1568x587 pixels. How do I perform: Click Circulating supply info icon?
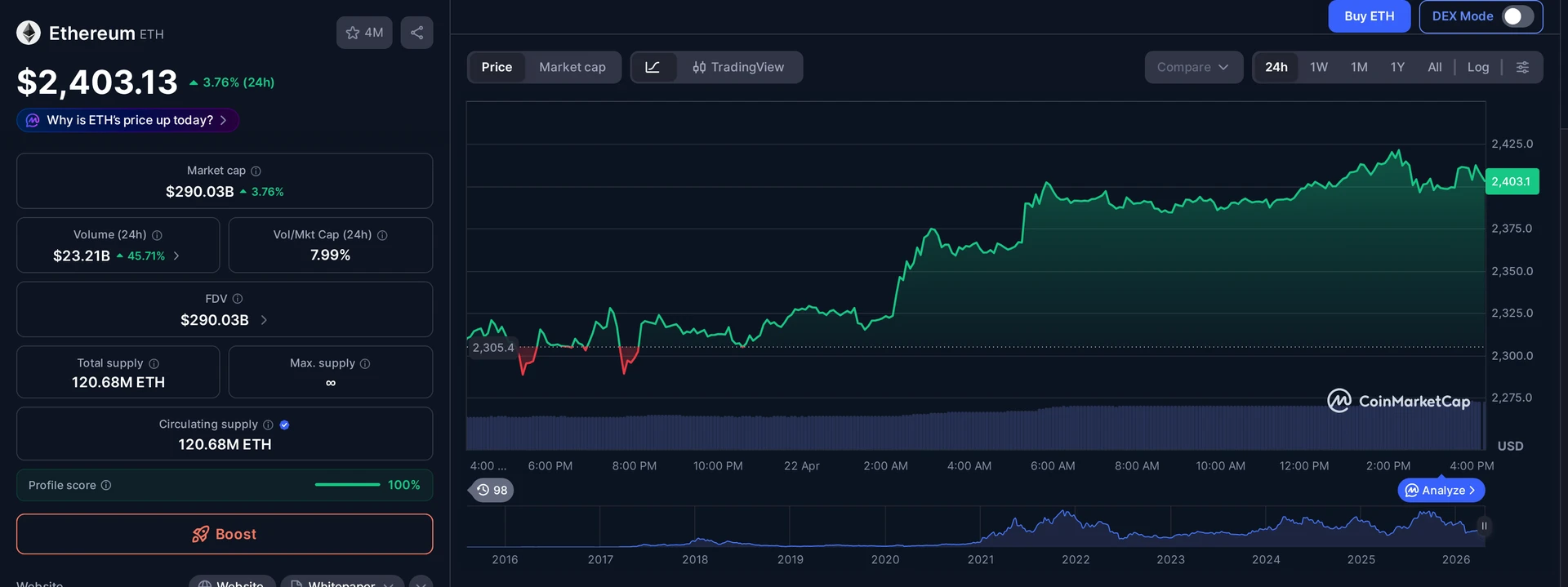[268, 425]
